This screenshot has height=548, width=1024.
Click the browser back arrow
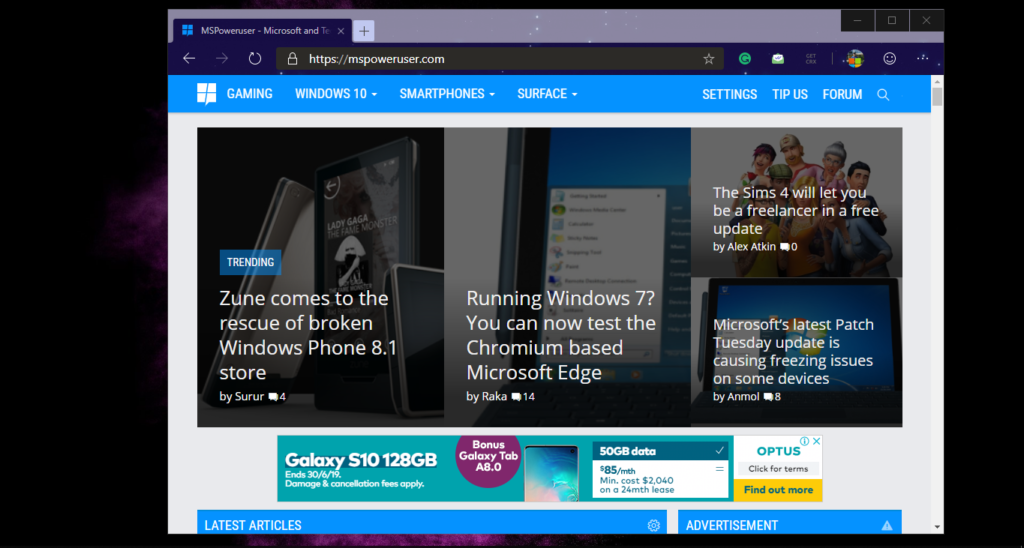(189, 59)
